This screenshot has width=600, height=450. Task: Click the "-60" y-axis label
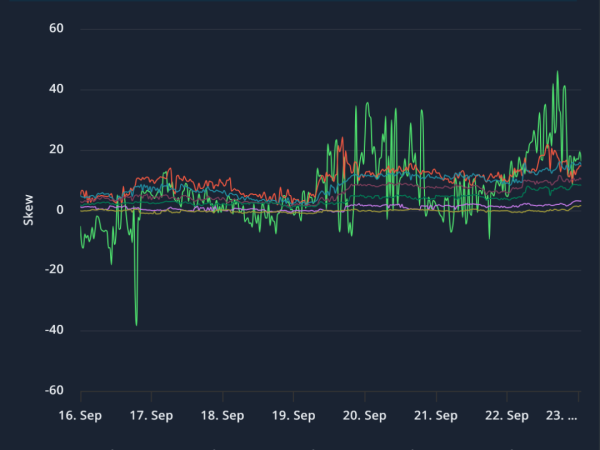[x=54, y=390]
